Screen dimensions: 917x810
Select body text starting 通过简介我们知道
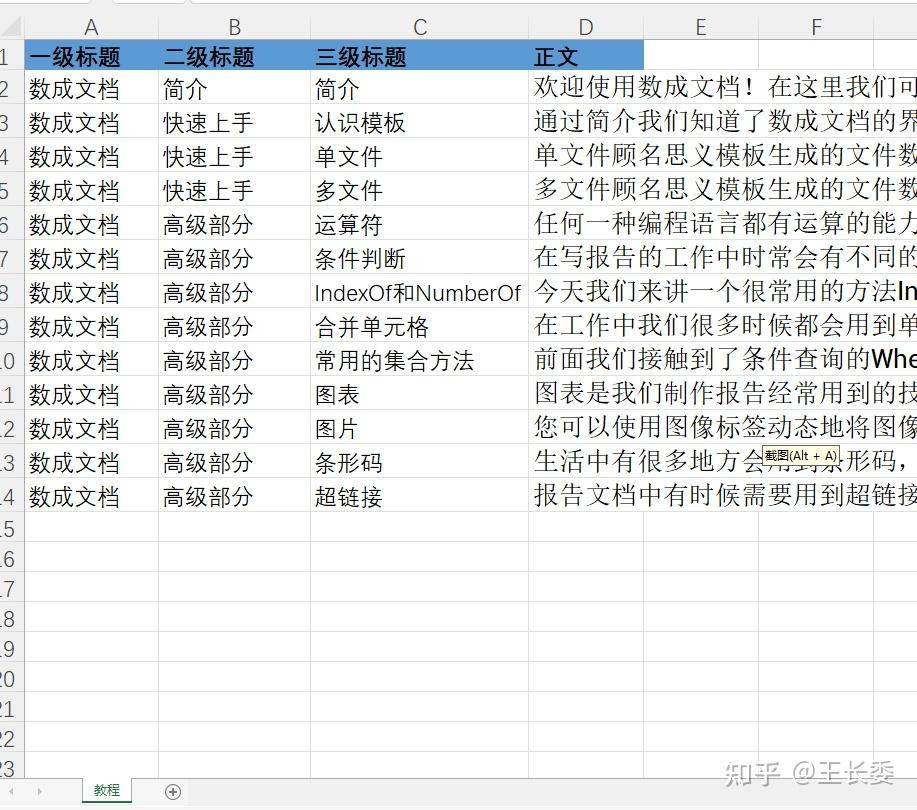(x=723, y=121)
